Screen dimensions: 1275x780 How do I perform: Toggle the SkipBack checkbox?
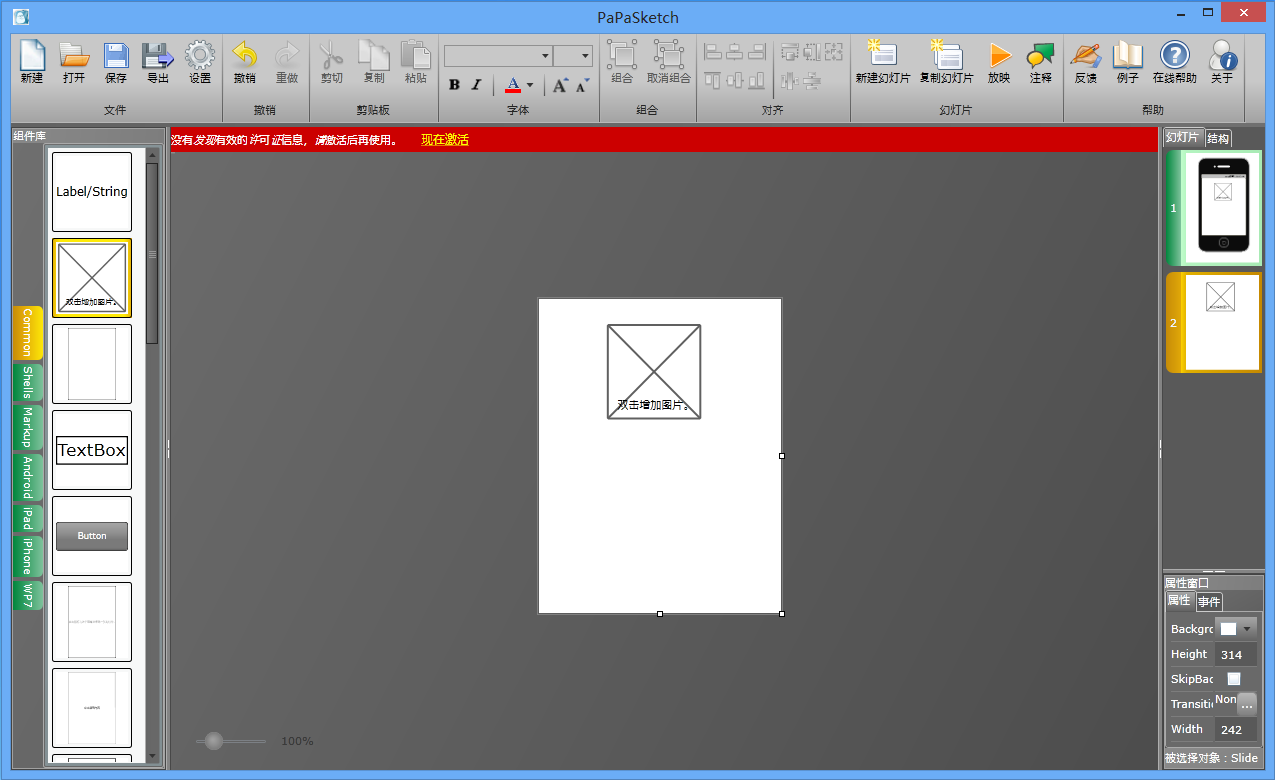1234,679
